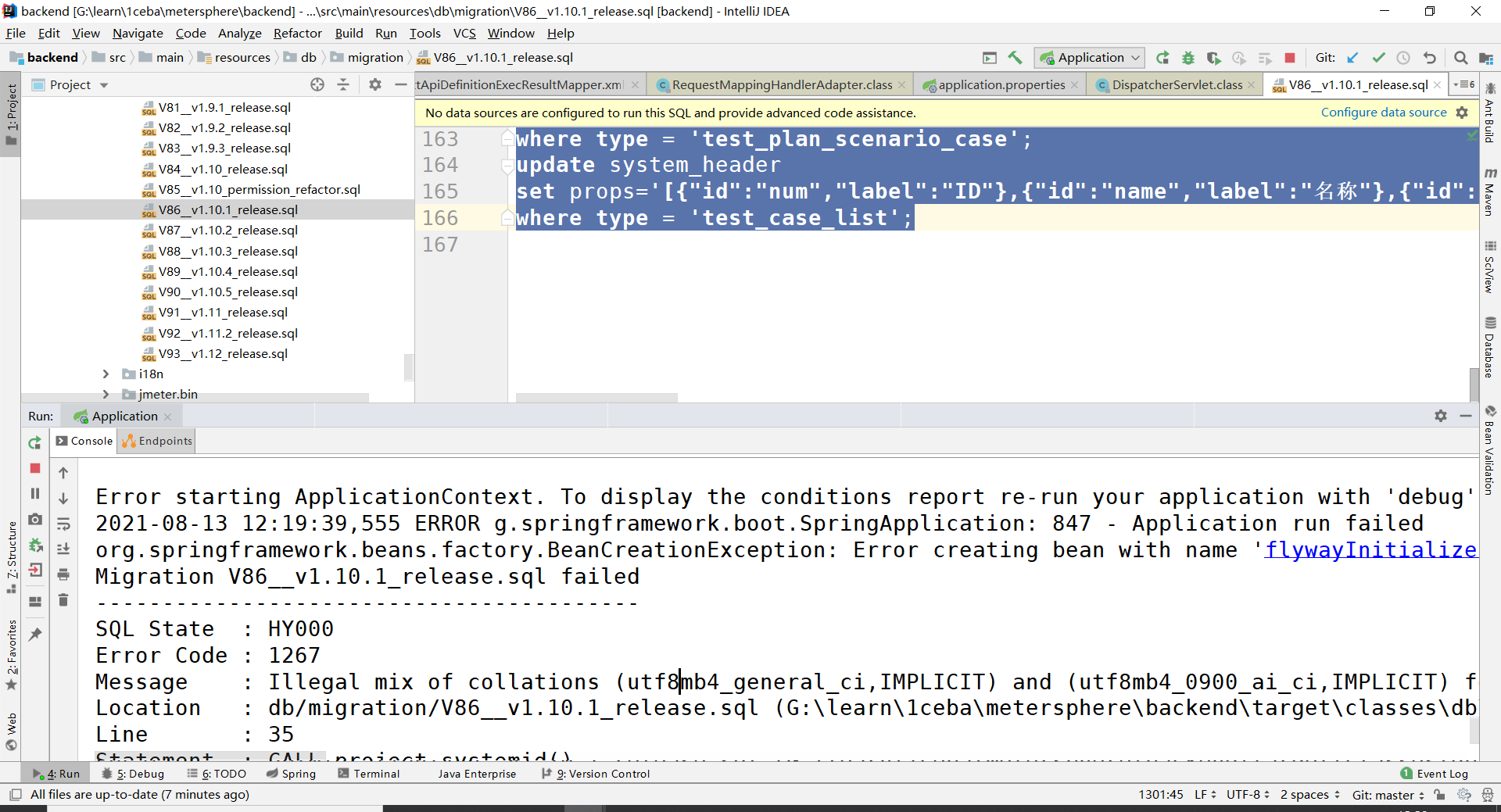Viewport: 1501px width, 812px height.
Task: Pin the Run tab
Action: click(34, 634)
